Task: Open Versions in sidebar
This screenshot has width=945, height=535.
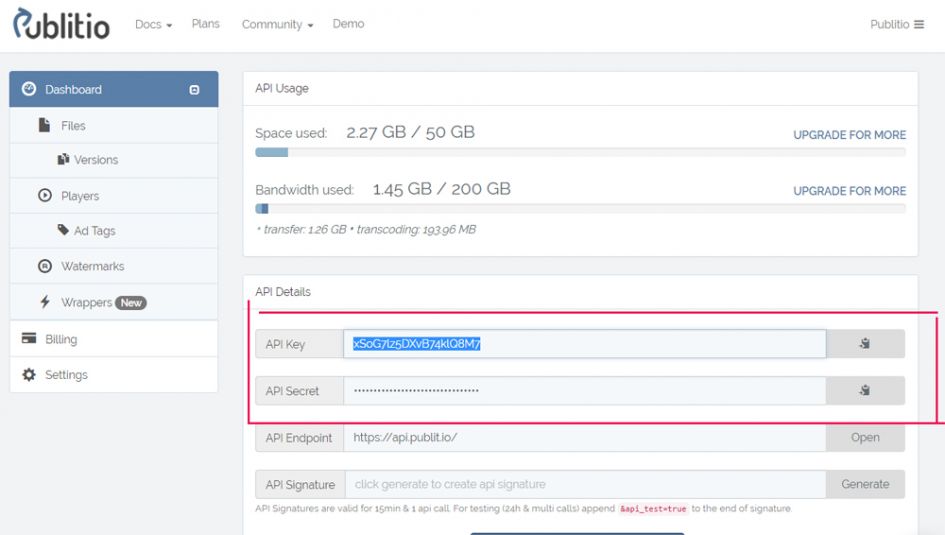Action: pos(114,160)
